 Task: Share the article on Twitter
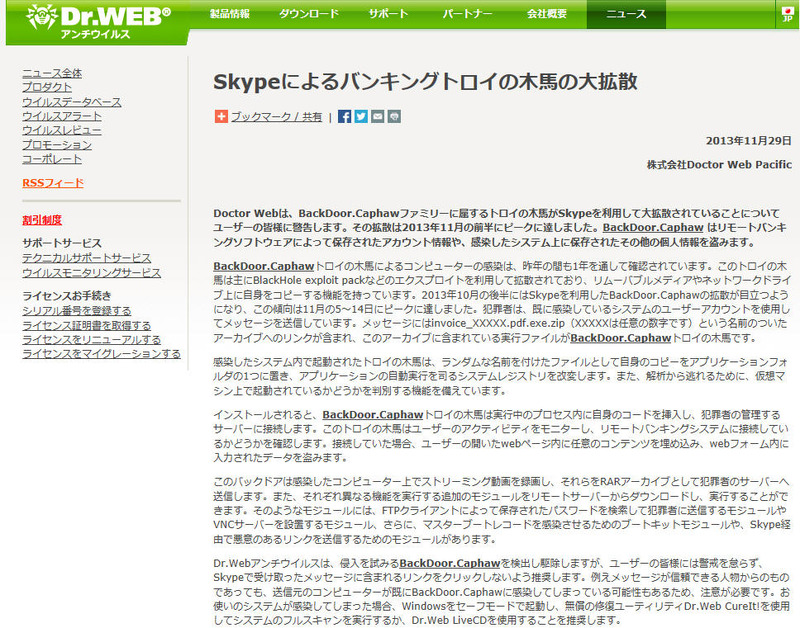(x=361, y=116)
